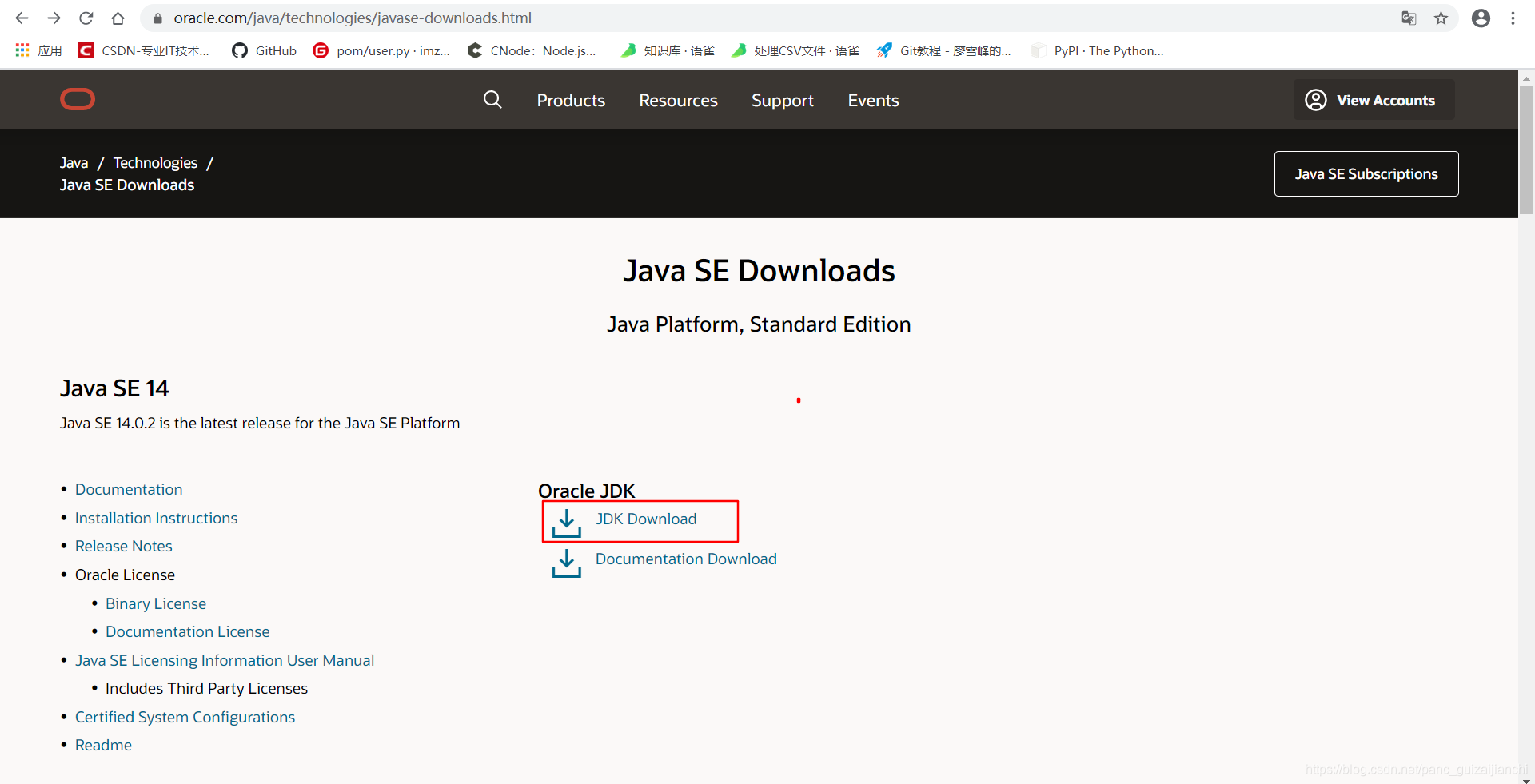Image resolution: width=1535 pixels, height=784 pixels.
Task: Go to the Java breadcrumb link
Action: 74,162
